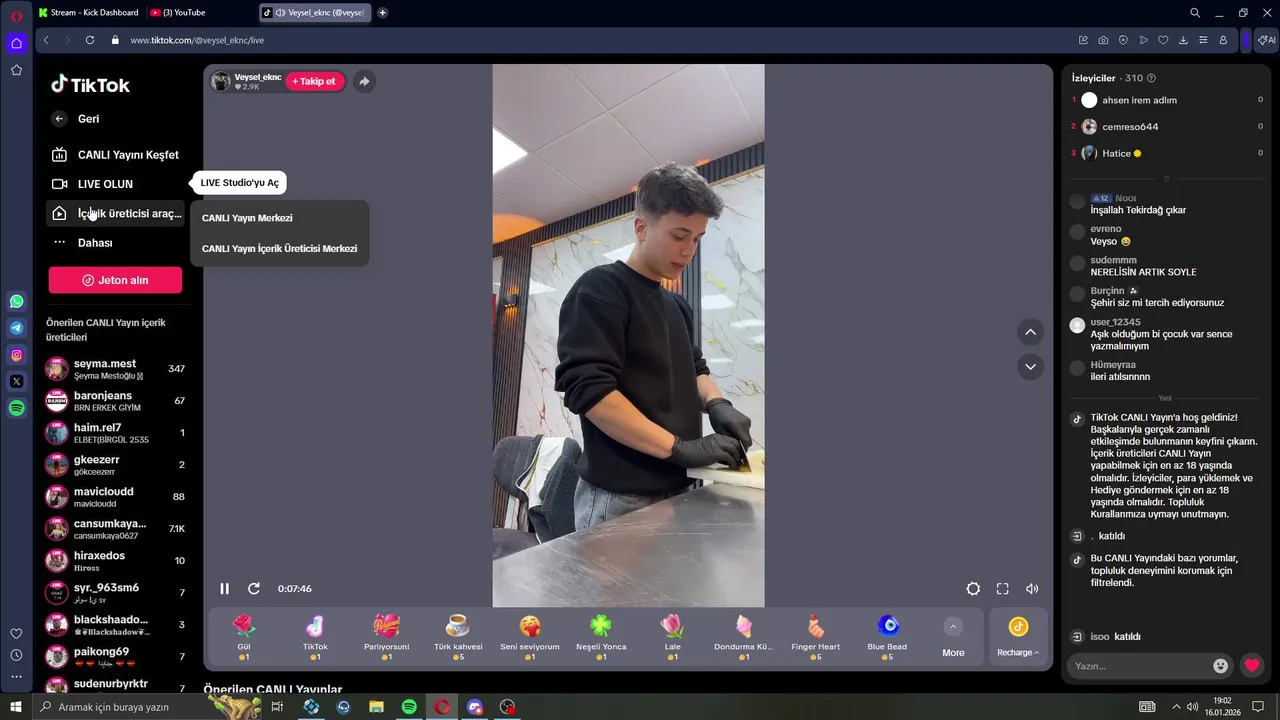This screenshot has height=720, width=1280.
Task: Open İçerik üreticisi araçları menu
Action: pyautogui.click(x=116, y=213)
